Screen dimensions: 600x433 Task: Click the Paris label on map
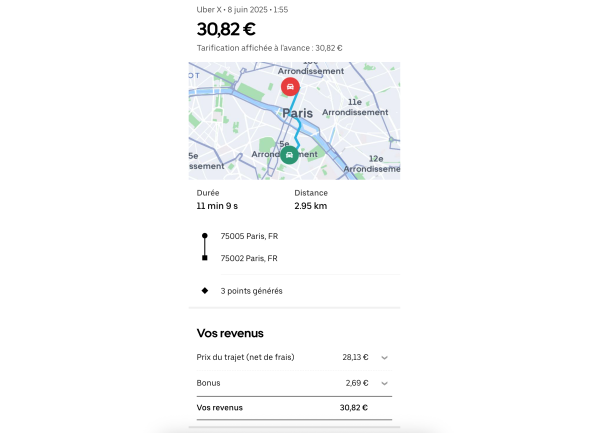tap(297, 114)
